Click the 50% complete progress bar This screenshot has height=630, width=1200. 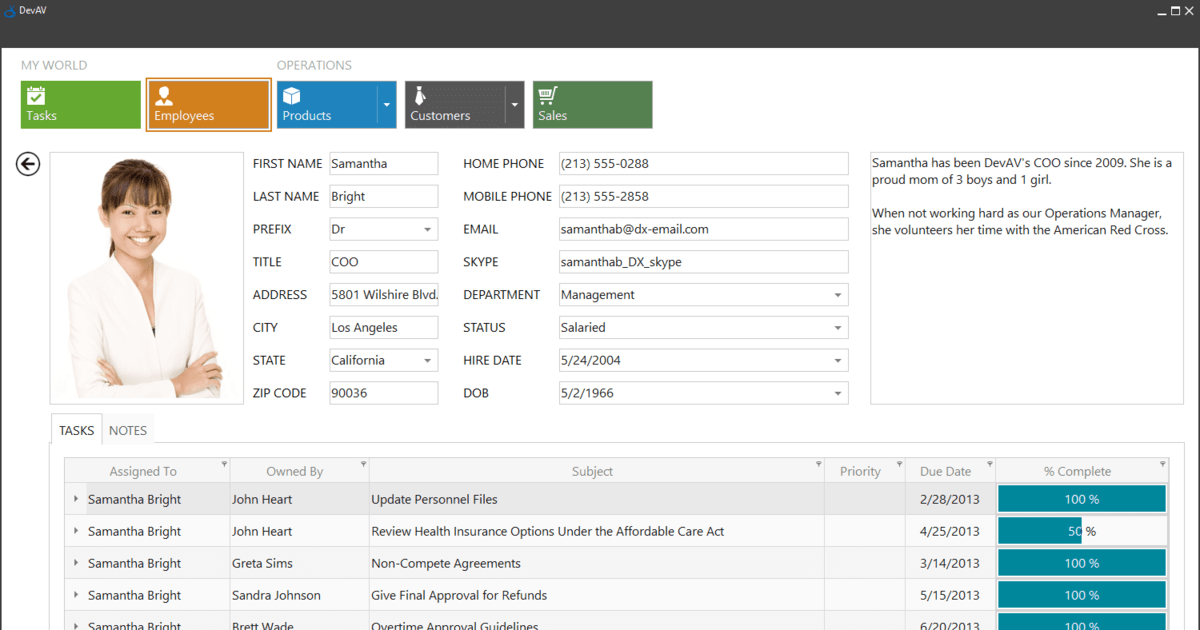(1080, 531)
